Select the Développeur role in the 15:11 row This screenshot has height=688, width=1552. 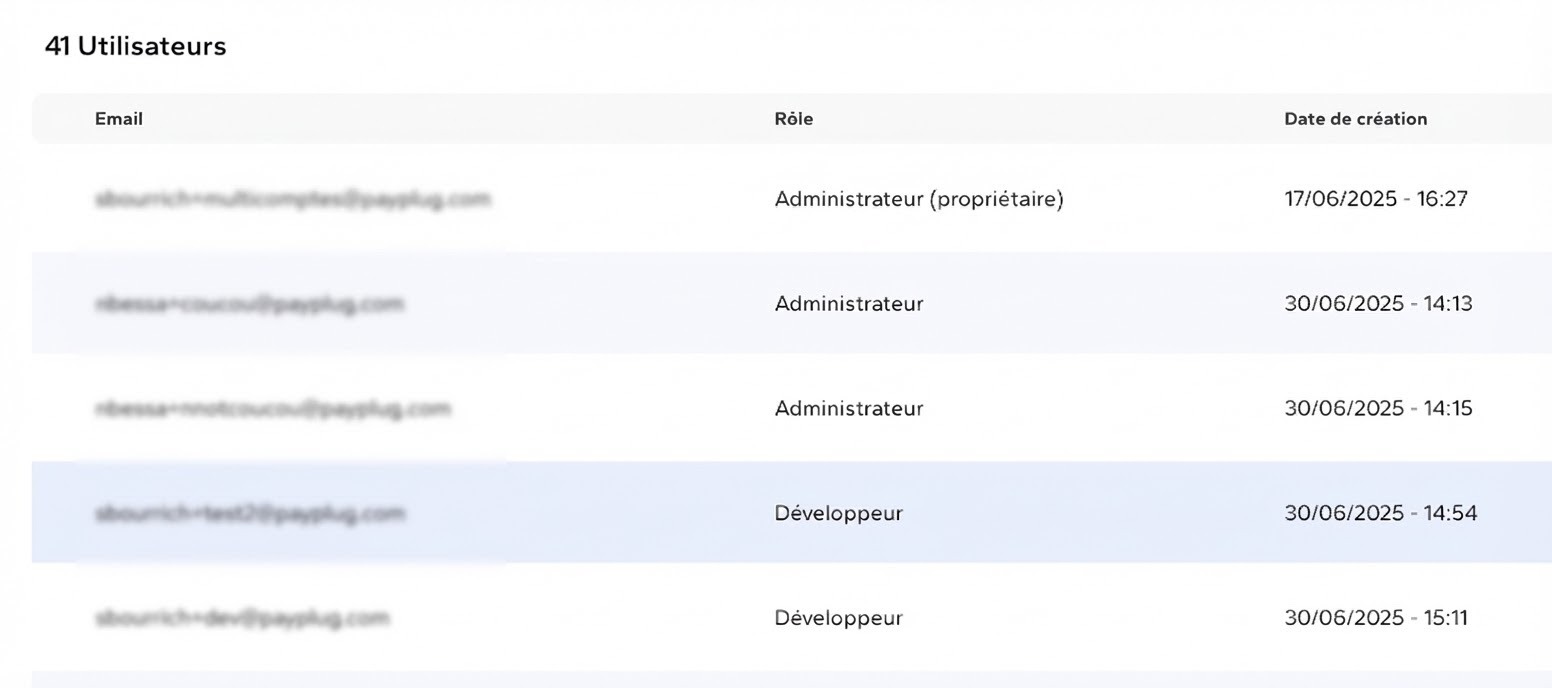coord(838,619)
